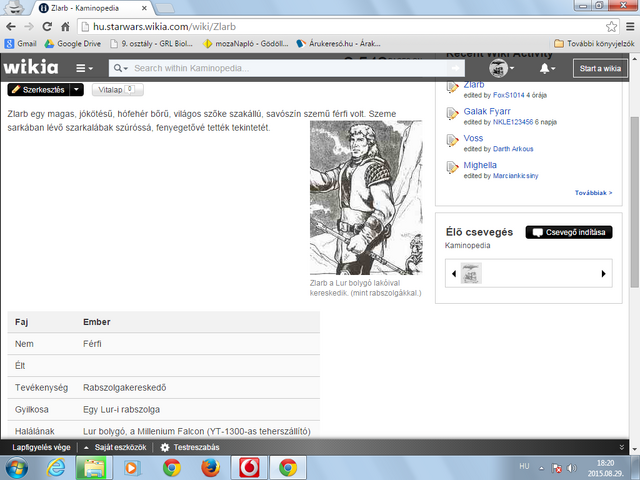Viewport: 640px width, 480px height.
Task: Open the user avatar menu
Action: coord(501,68)
